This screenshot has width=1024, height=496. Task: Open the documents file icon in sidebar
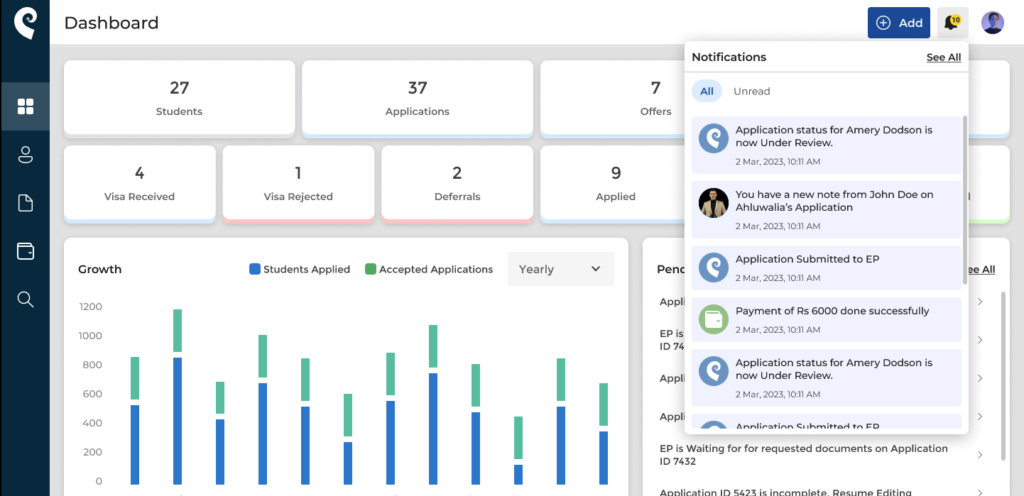(x=25, y=203)
